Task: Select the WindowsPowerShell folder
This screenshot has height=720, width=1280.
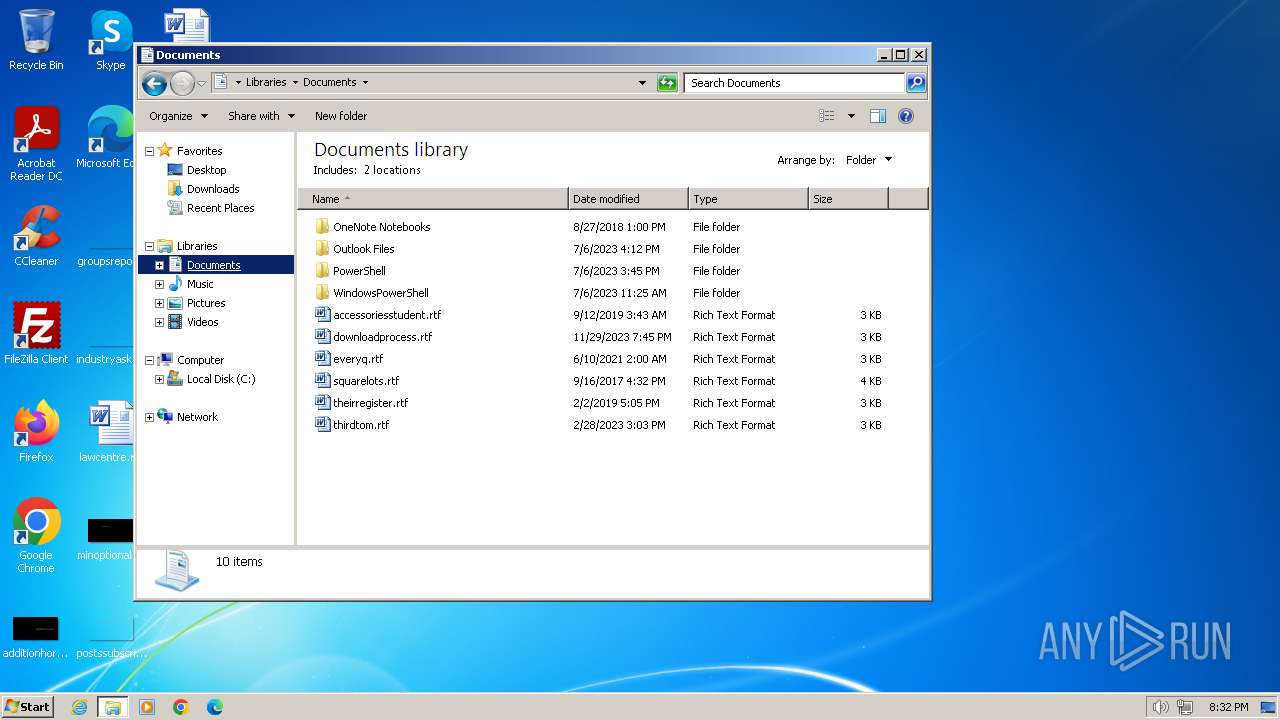Action: (x=380, y=293)
